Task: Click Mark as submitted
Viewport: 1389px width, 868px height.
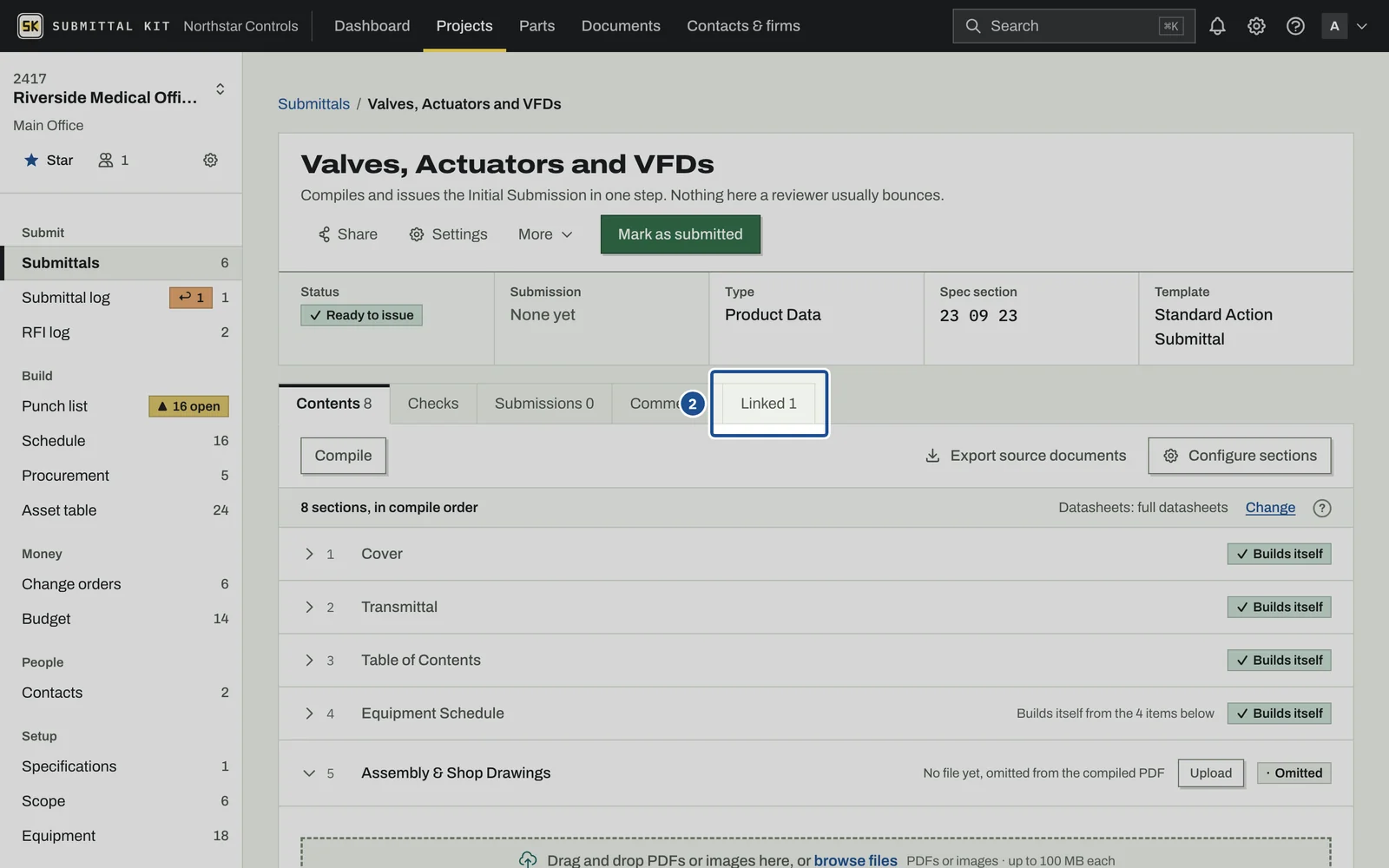Action: (x=681, y=234)
